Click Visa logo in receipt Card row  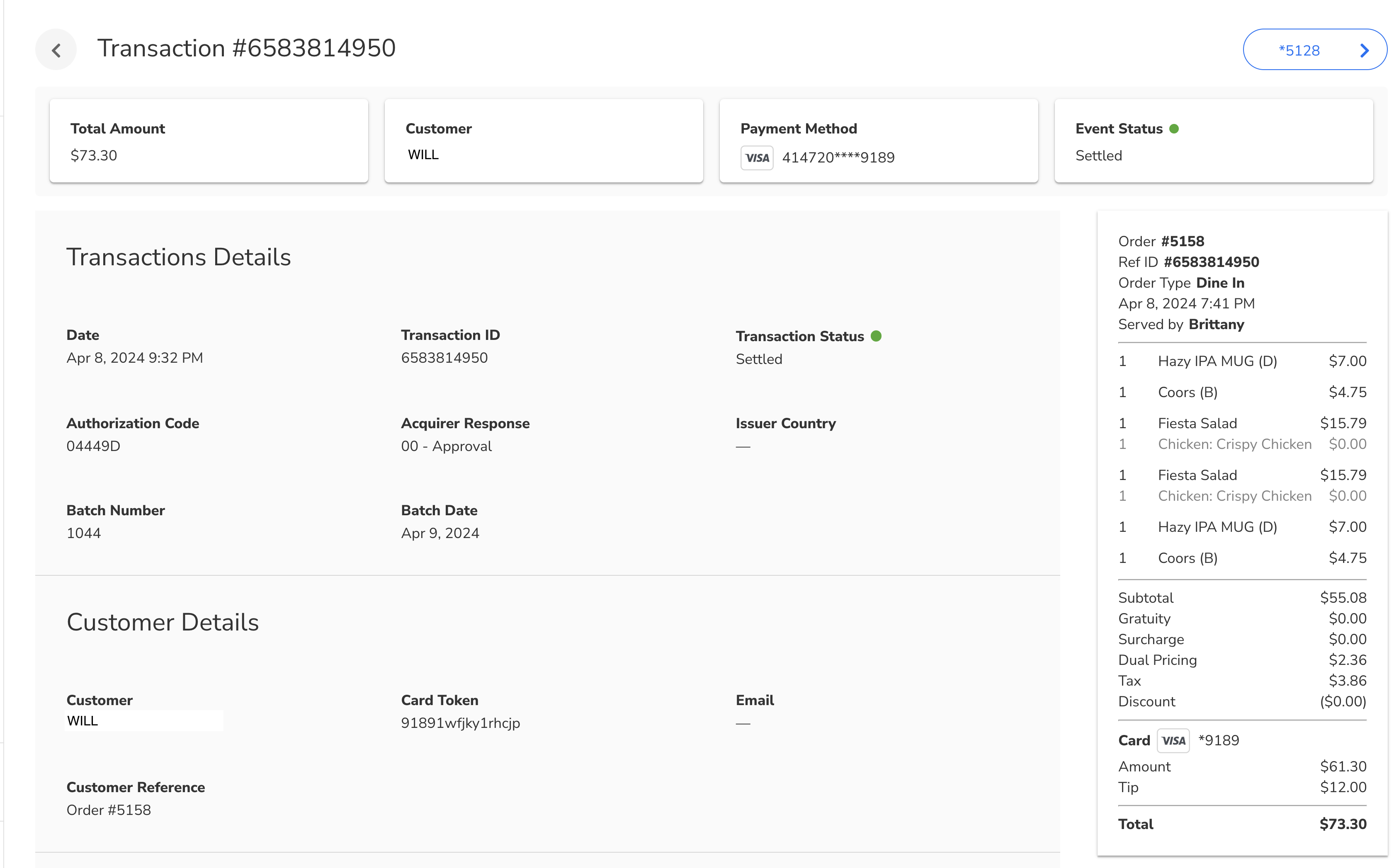click(1173, 741)
